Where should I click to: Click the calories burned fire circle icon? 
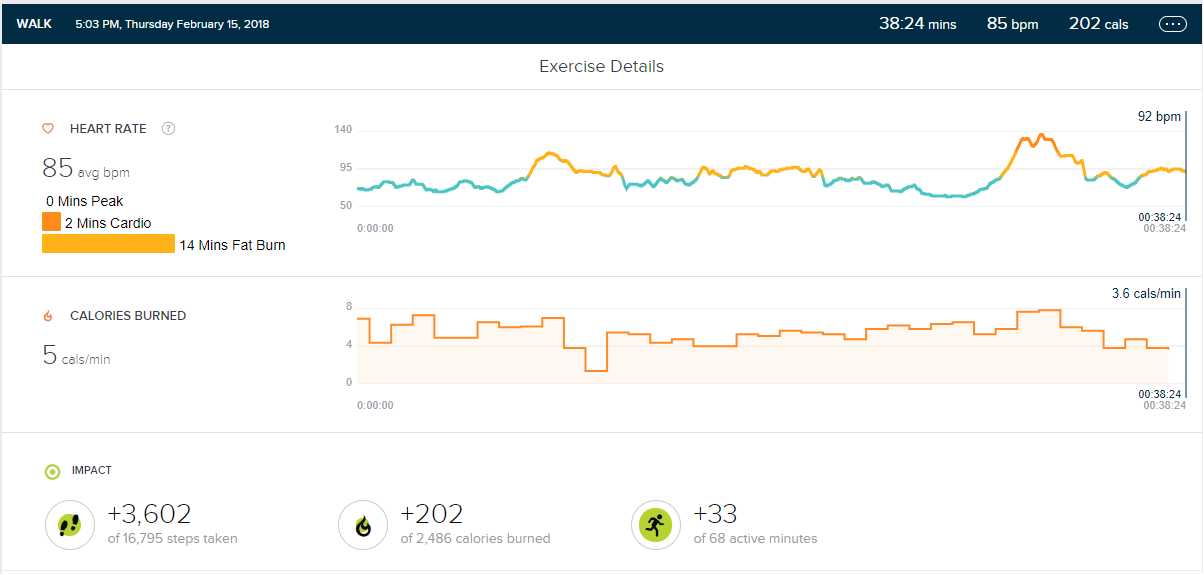pos(363,525)
